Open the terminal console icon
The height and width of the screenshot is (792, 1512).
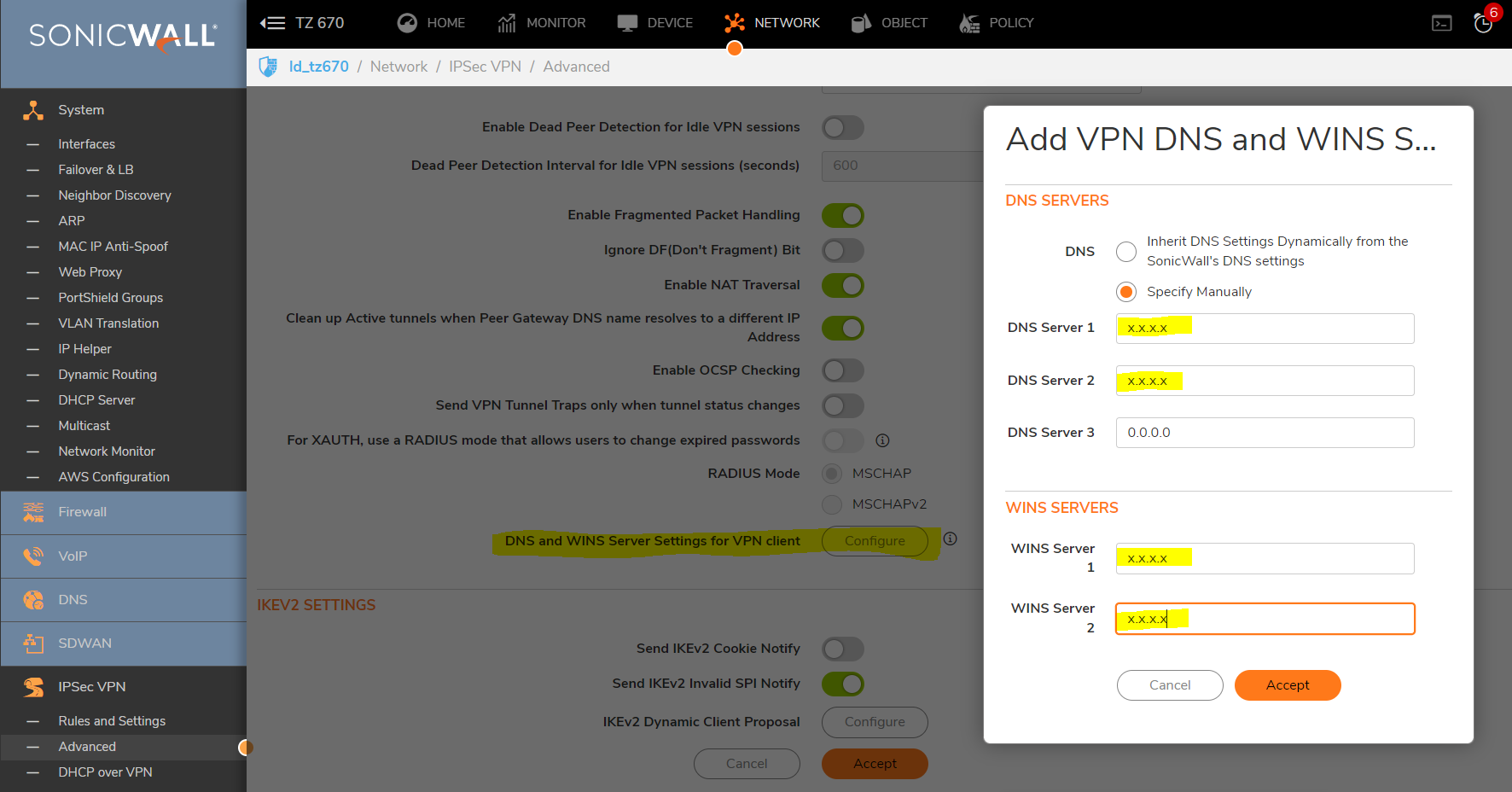(1441, 23)
